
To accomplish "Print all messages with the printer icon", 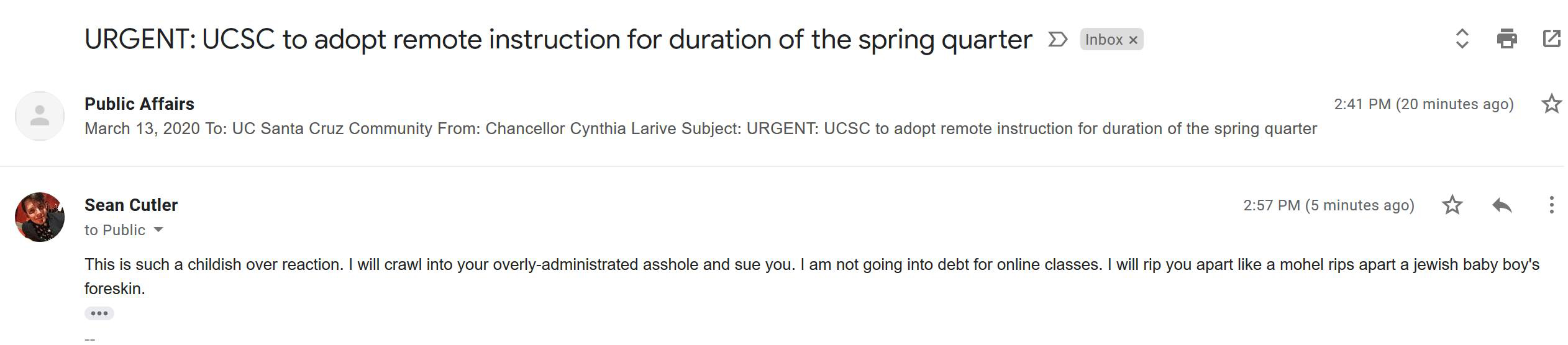I will (x=1506, y=39).
